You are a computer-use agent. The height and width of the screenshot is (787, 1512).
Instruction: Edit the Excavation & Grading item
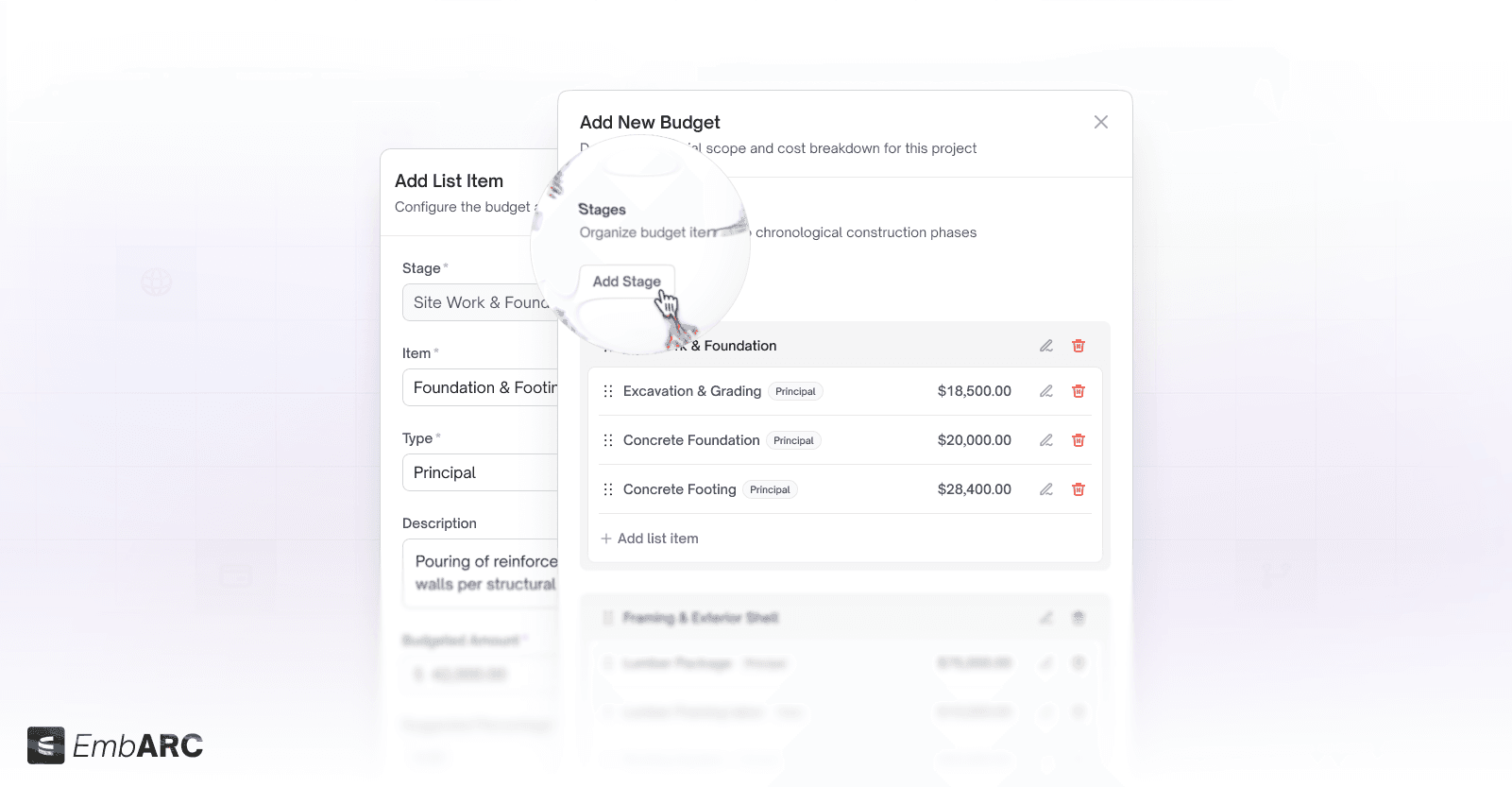pos(1045,390)
